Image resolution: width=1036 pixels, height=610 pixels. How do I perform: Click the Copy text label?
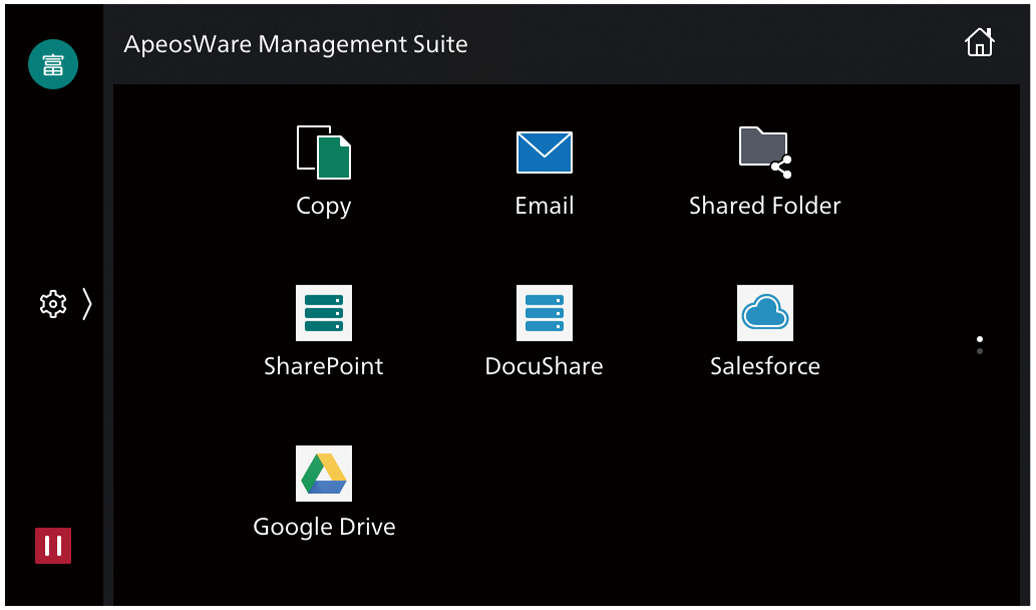coord(324,206)
